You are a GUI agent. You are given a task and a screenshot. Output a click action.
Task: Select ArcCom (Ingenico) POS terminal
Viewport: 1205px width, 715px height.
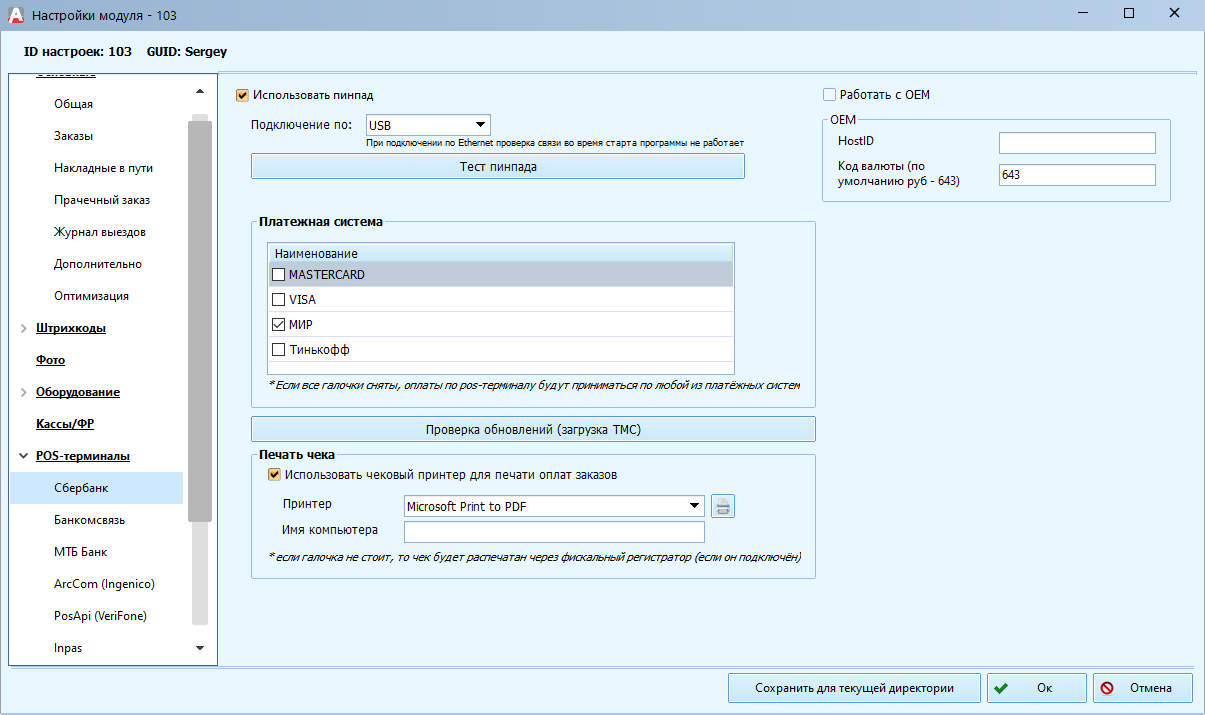click(104, 584)
